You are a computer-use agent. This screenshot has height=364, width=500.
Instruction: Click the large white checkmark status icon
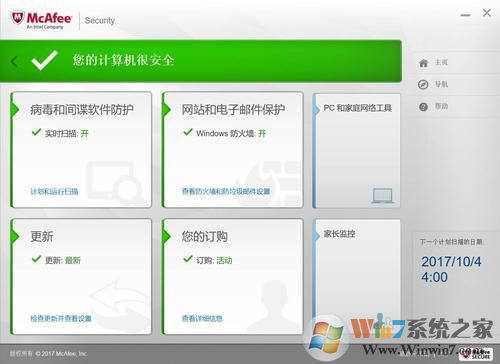click(x=44, y=60)
